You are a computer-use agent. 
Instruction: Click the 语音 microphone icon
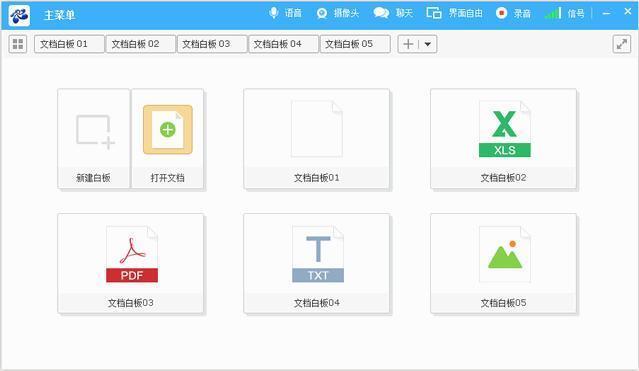pyautogui.click(x=273, y=13)
